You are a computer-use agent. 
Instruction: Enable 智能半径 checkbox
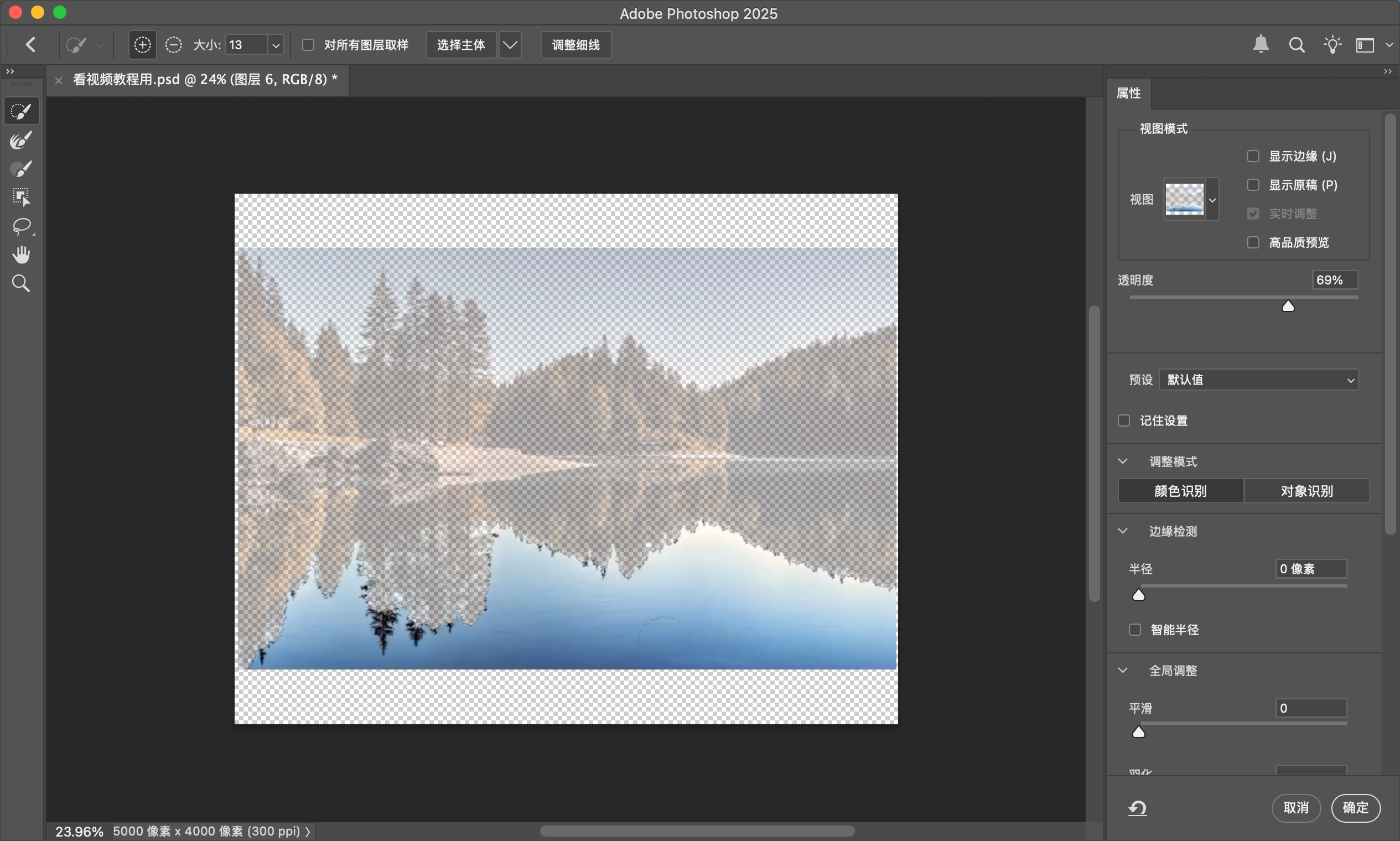point(1134,630)
